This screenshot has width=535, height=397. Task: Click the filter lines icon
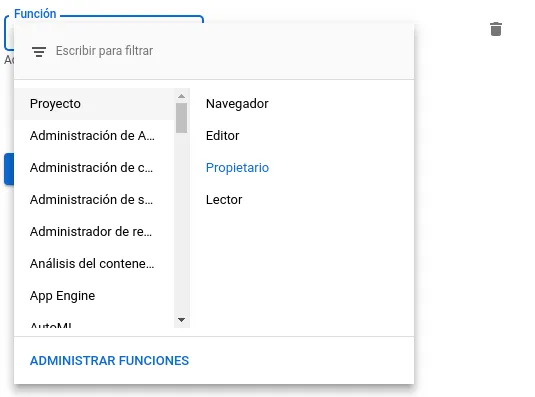[x=39, y=52]
